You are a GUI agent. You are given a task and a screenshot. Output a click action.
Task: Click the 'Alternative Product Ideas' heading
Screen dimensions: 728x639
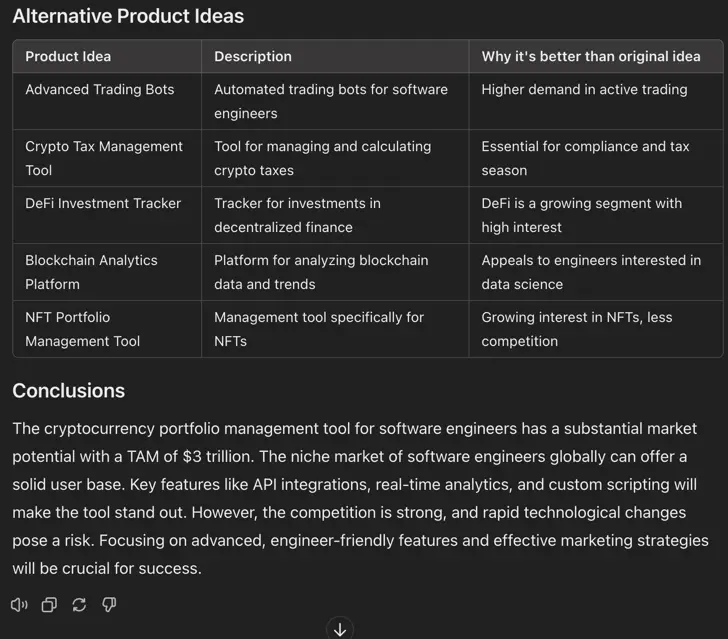click(x=128, y=16)
